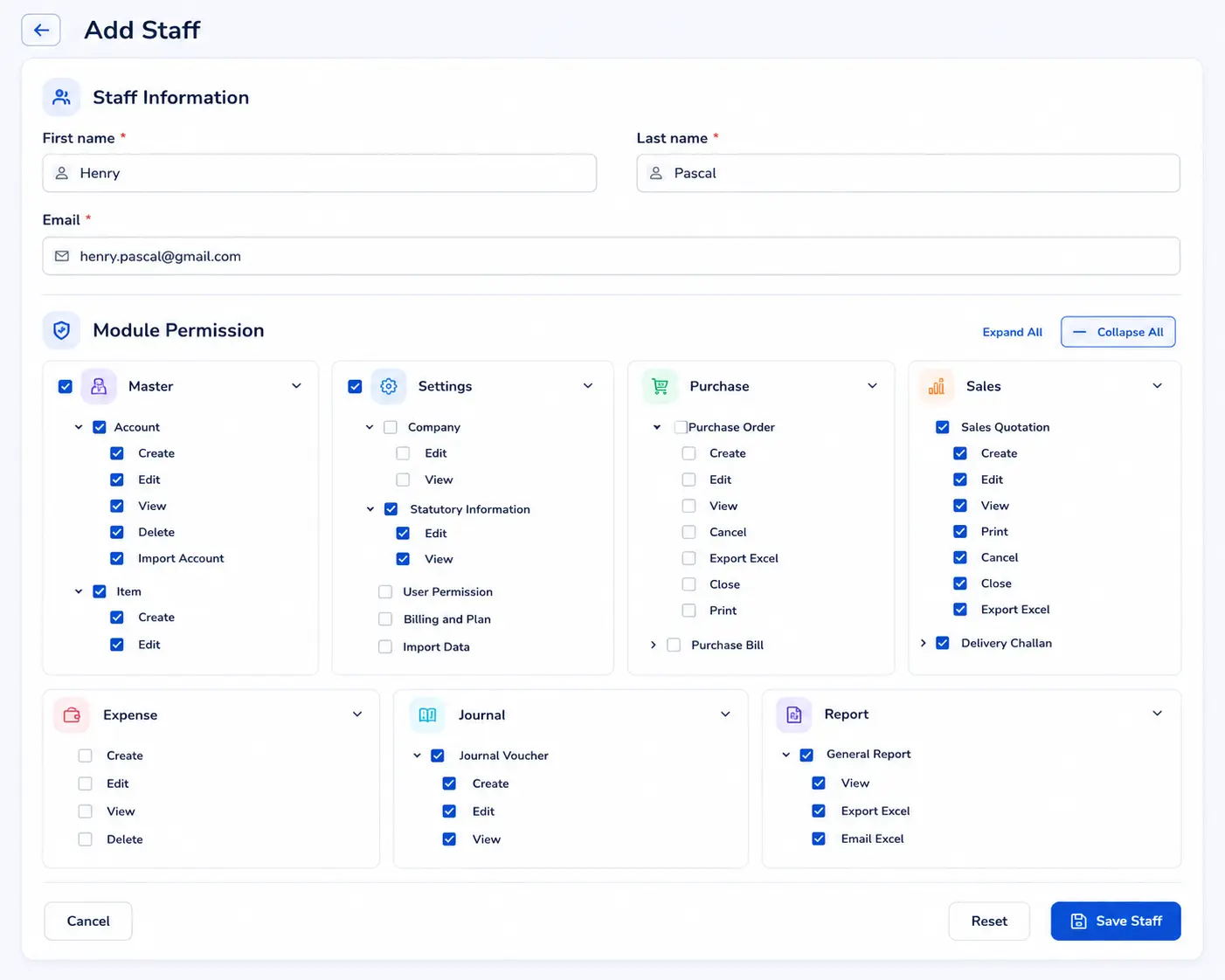
Task: Click the Master module icon
Action: click(99, 386)
